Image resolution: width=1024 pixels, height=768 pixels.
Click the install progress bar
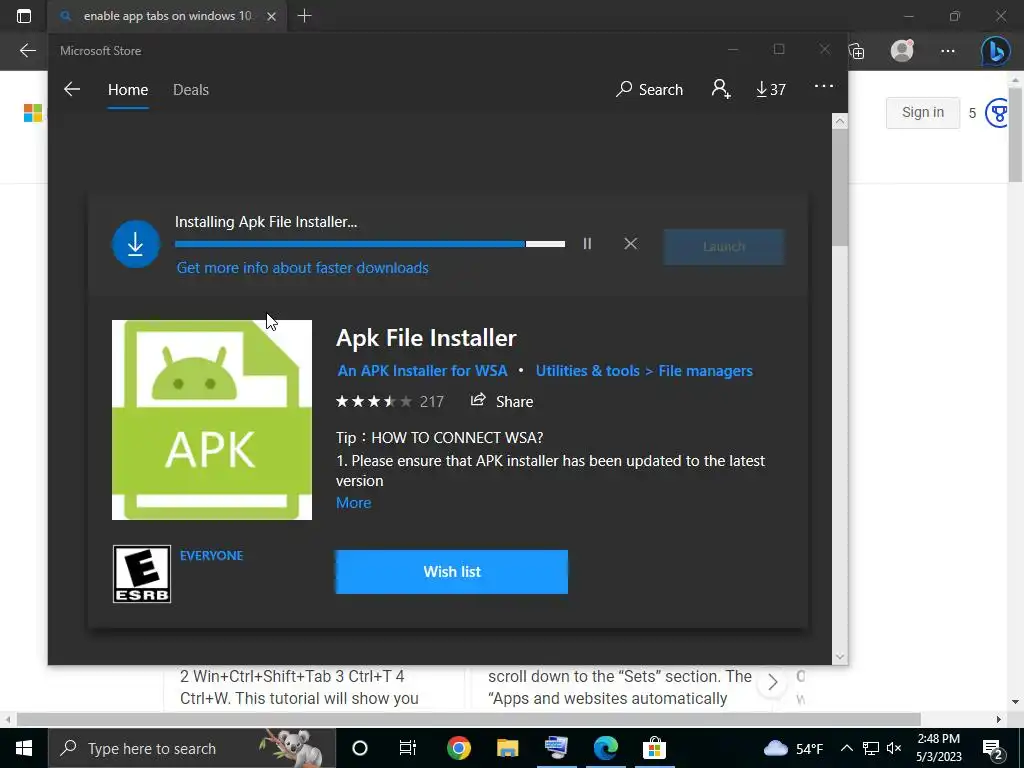point(370,244)
